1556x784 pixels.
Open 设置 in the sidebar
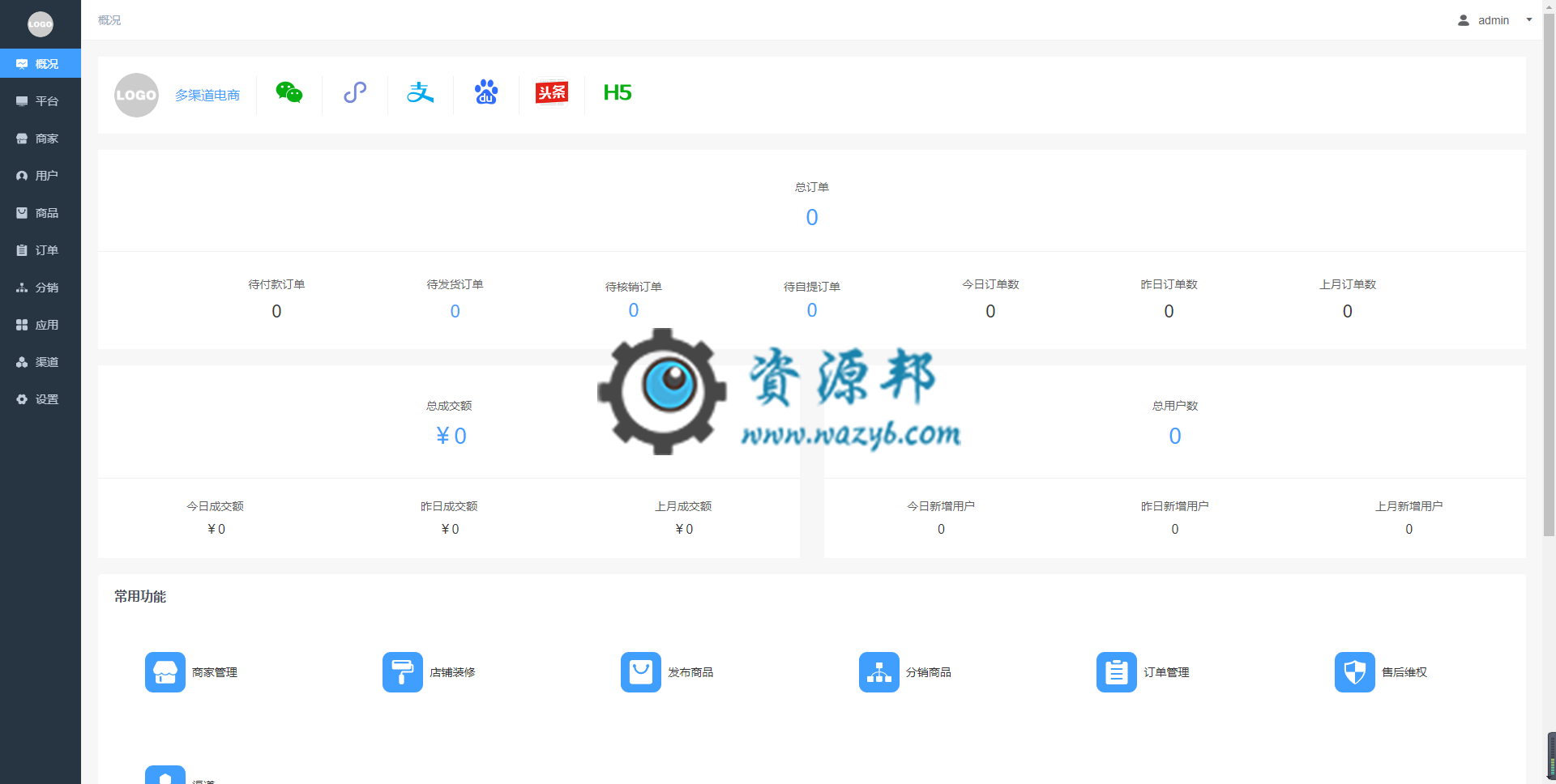point(41,399)
